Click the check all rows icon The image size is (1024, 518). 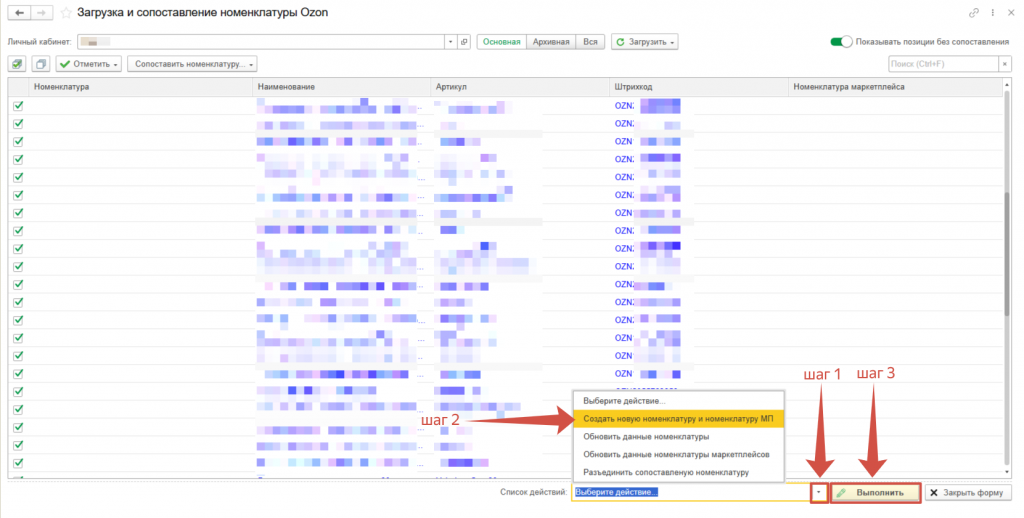pos(18,64)
